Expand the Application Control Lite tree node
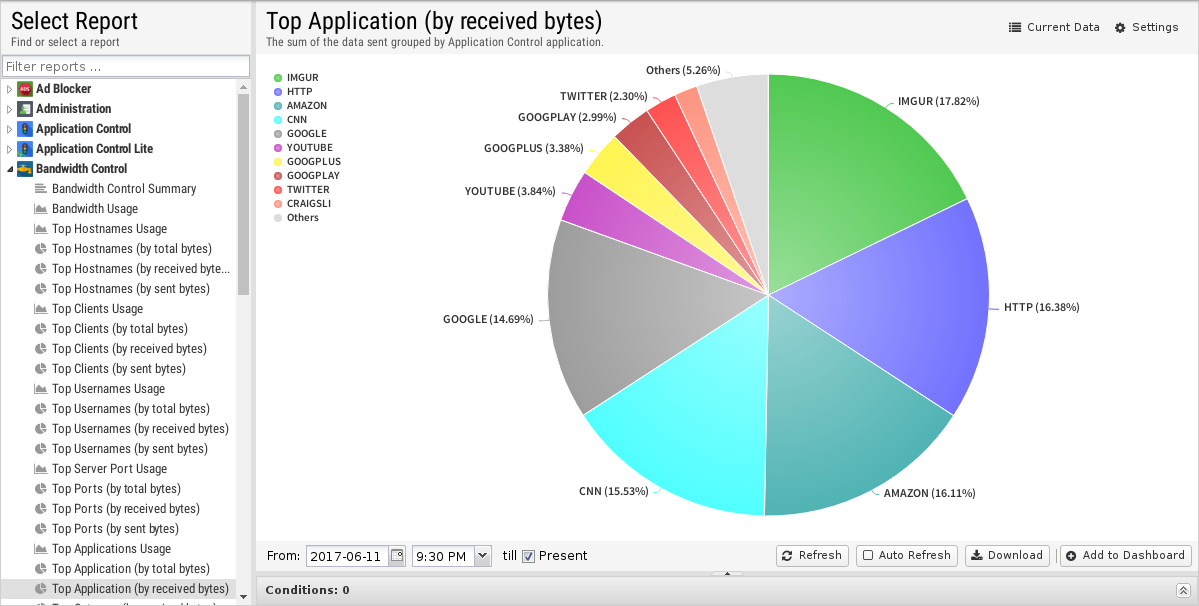The image size is (1199, 606). pyautogui.click(x=9, y=148)
